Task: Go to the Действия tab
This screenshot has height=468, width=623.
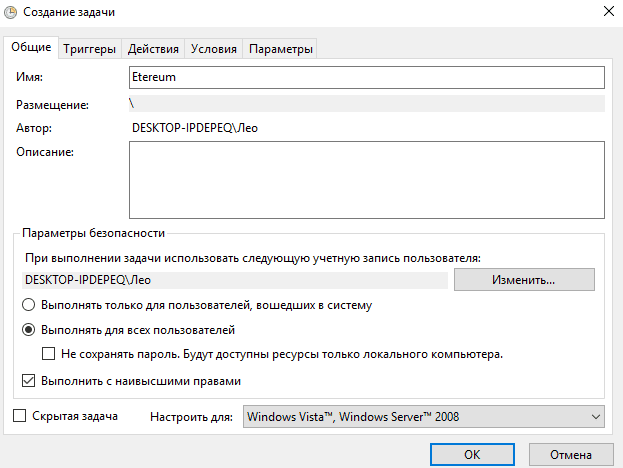Action: pyautogui.click(x=154, y=49)
